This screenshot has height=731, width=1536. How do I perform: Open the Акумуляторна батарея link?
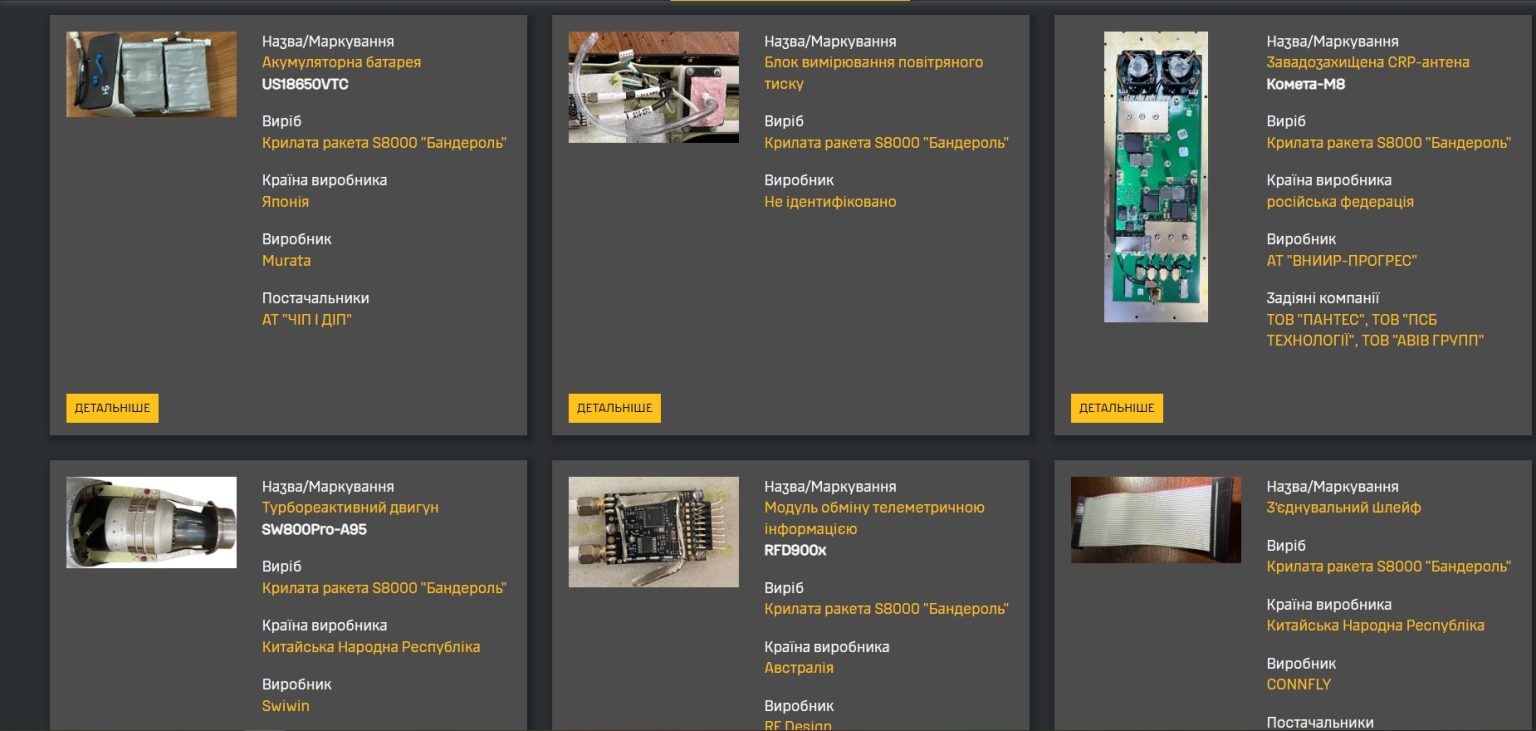(x=341, y=62)
